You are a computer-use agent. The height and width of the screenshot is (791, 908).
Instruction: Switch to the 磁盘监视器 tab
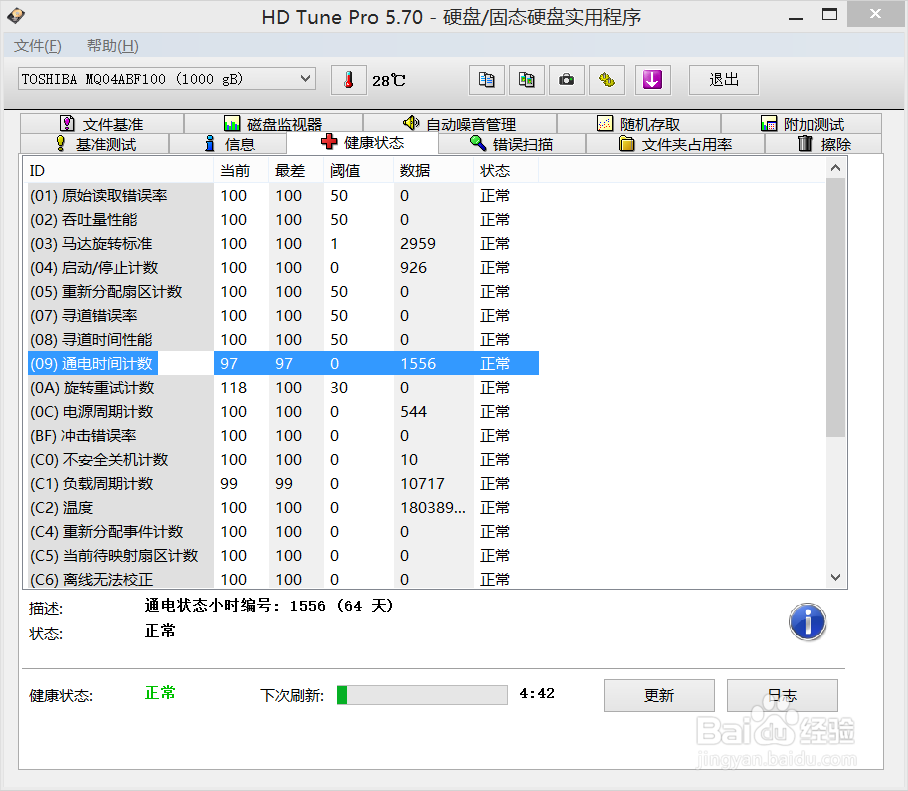[x=273, y=124]
